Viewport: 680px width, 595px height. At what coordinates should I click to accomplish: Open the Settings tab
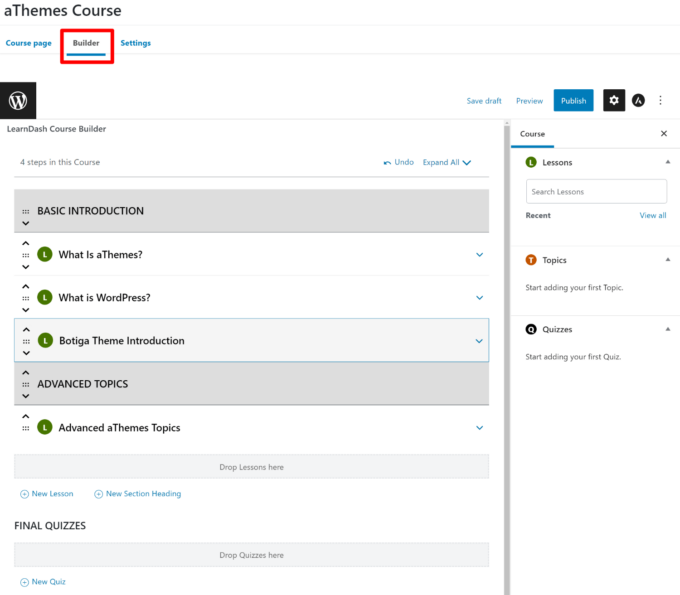(136, 43)
